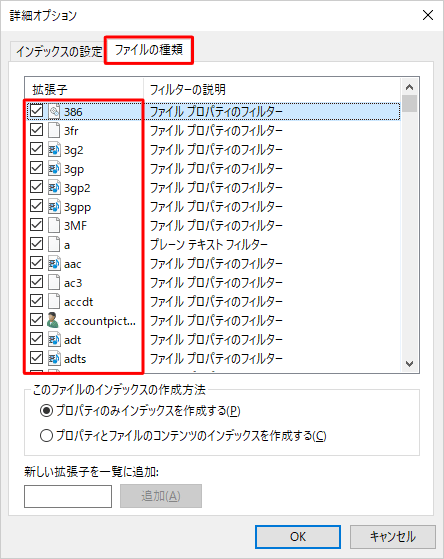Select the 386 file type icon
The width and height of the screenshot is (444, 559).
(x=54, y=112)
